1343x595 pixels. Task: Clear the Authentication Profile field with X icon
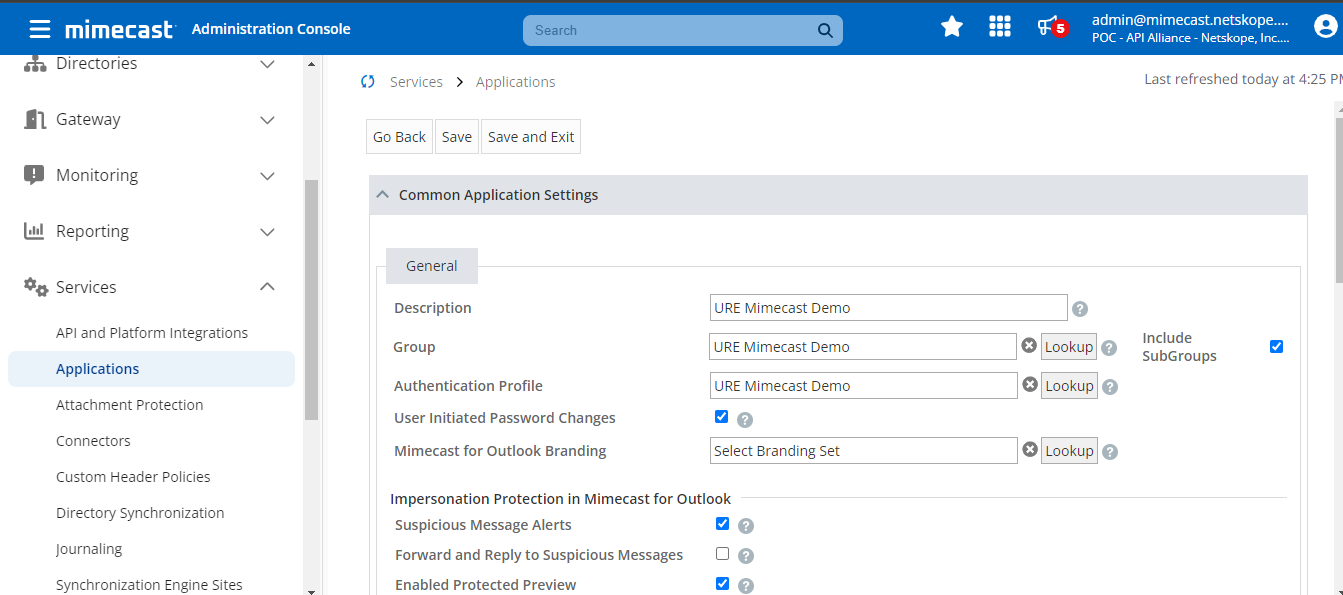(x=1029, y=385)
